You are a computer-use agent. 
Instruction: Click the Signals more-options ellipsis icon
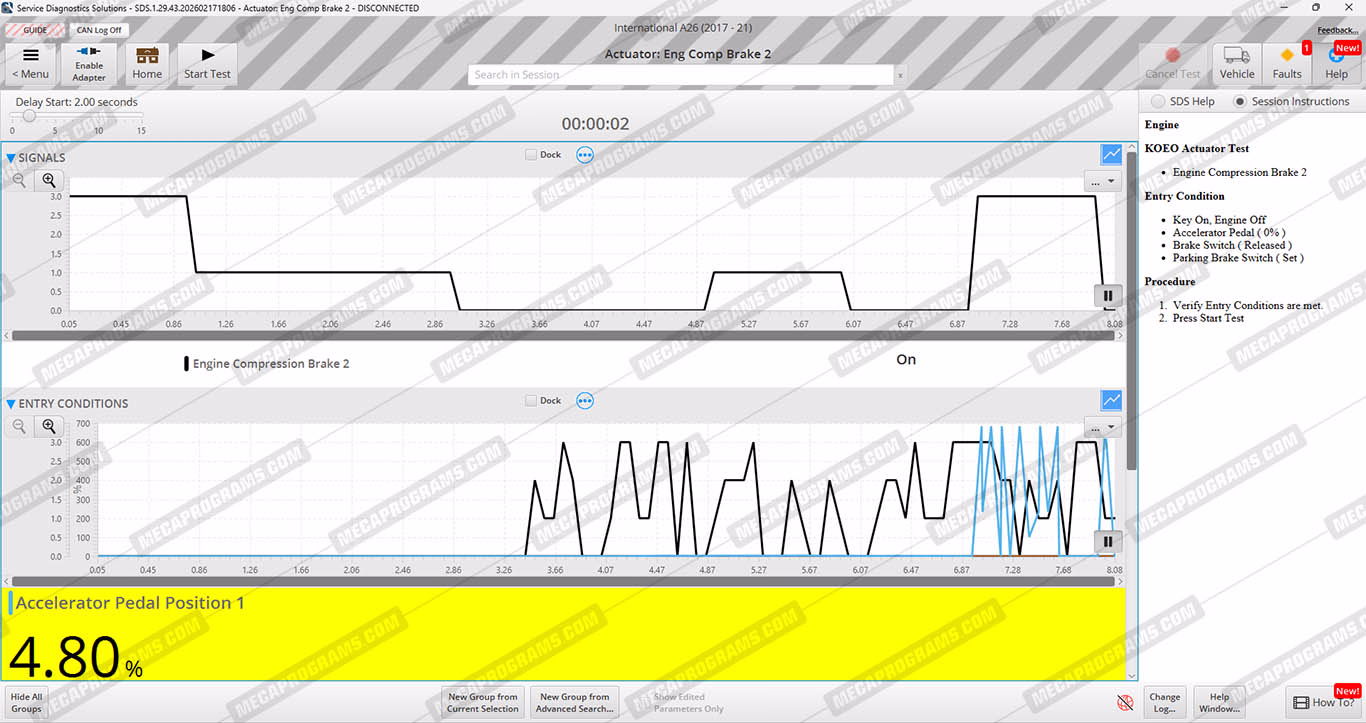[x=585, y=155]
